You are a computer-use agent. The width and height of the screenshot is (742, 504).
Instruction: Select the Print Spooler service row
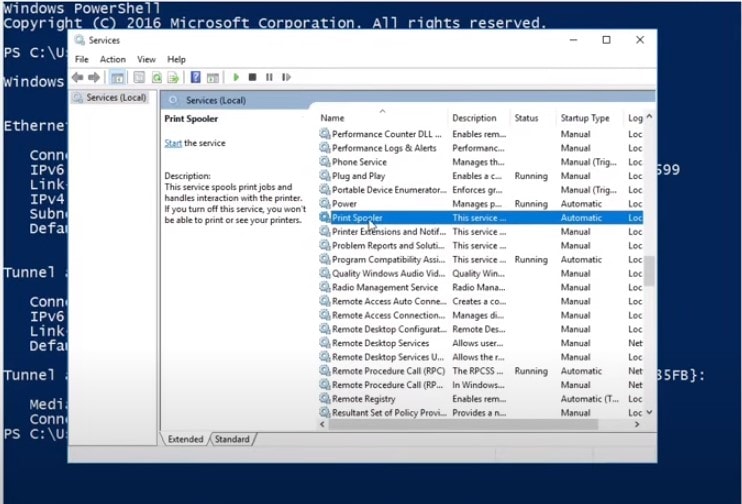[x=481, y=217]
